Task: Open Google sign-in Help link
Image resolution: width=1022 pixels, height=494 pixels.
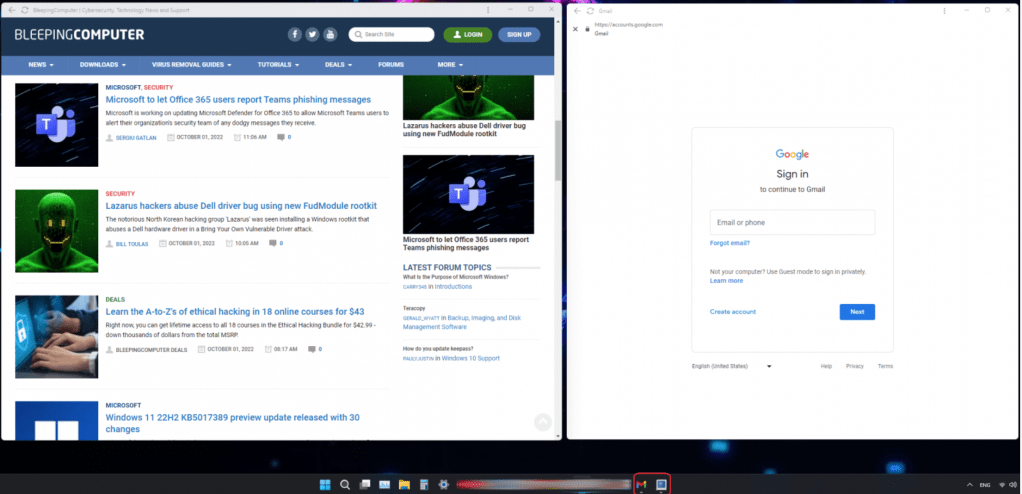Action: tap(826, 366)
